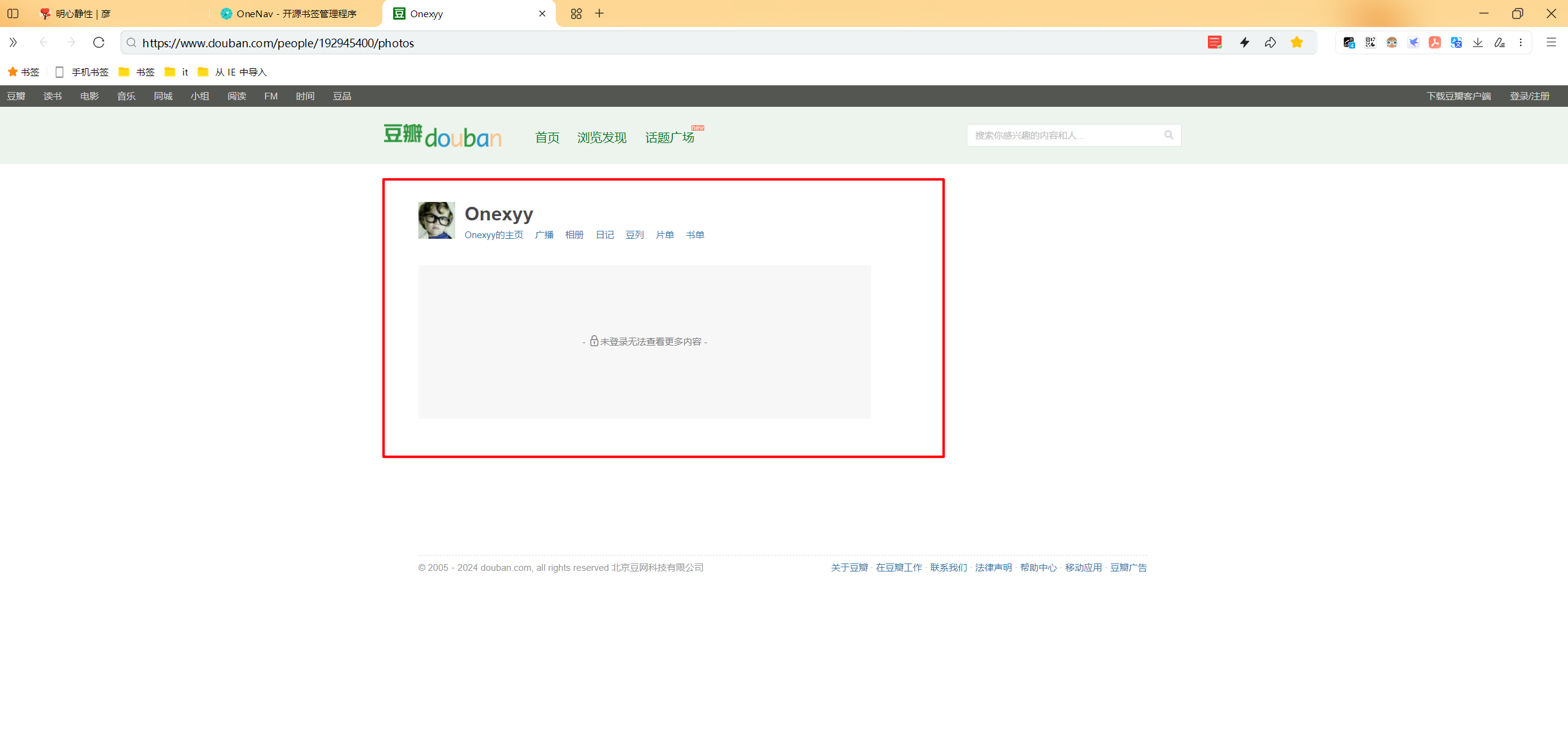
Task: Open 小组 in the top bar
Action: click(x=200, y=96)
